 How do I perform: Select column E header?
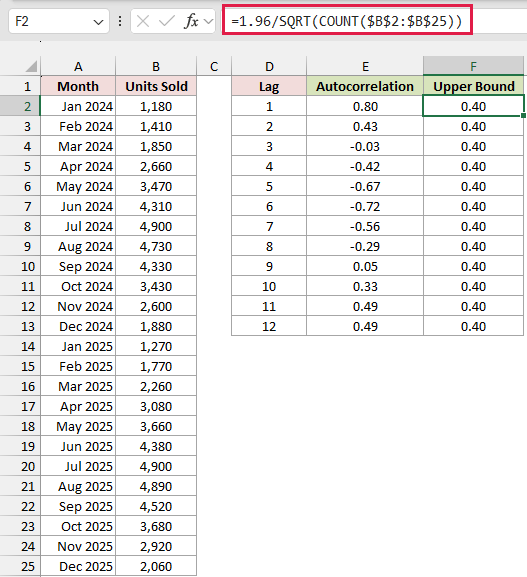pyautogui.click(x=365, y=66)
